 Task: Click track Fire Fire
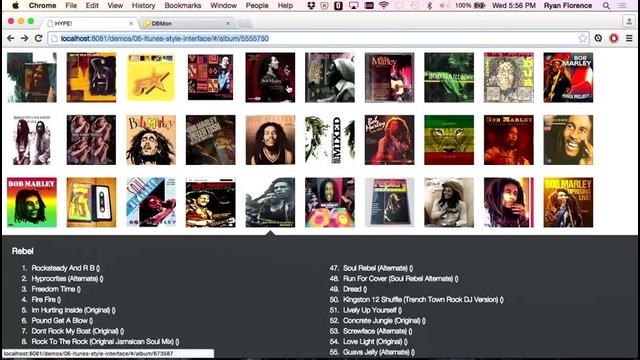pyautogui.click(x=46, y=300)
